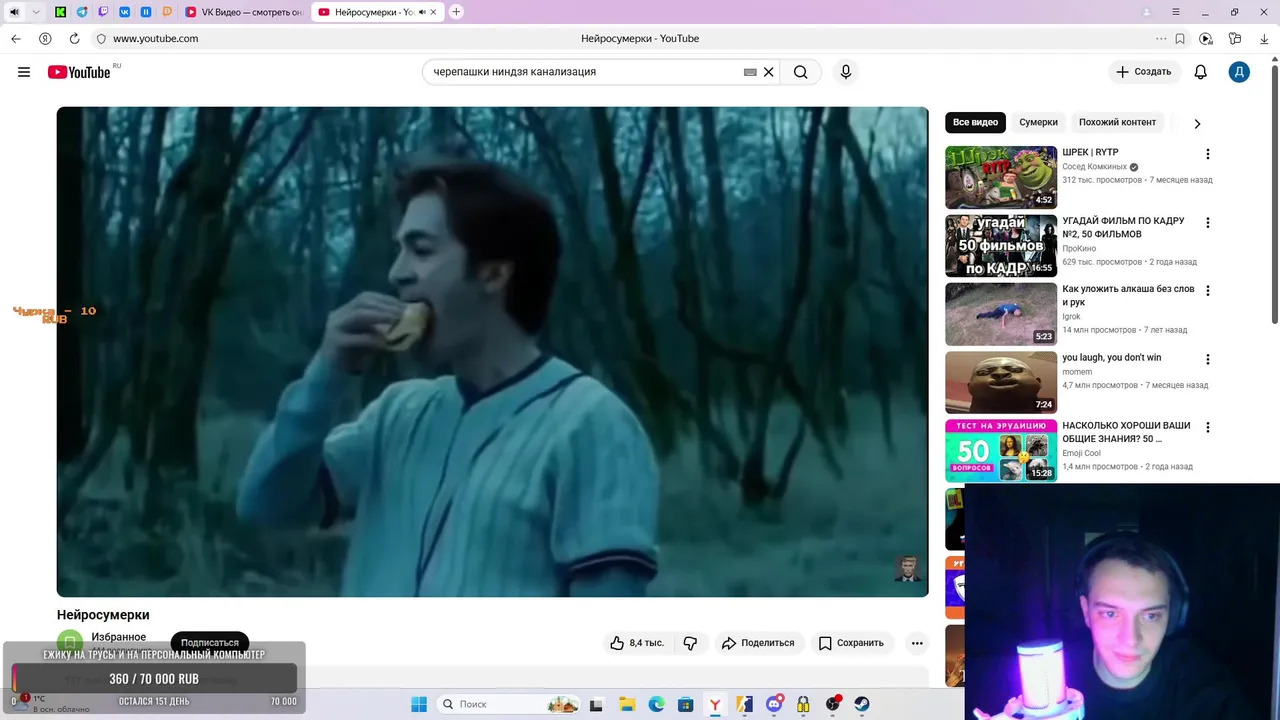The width and height of the screenshot is (1280, 720).
Task: Click Поделиться to share the video
Action: [x=758, y=643]
